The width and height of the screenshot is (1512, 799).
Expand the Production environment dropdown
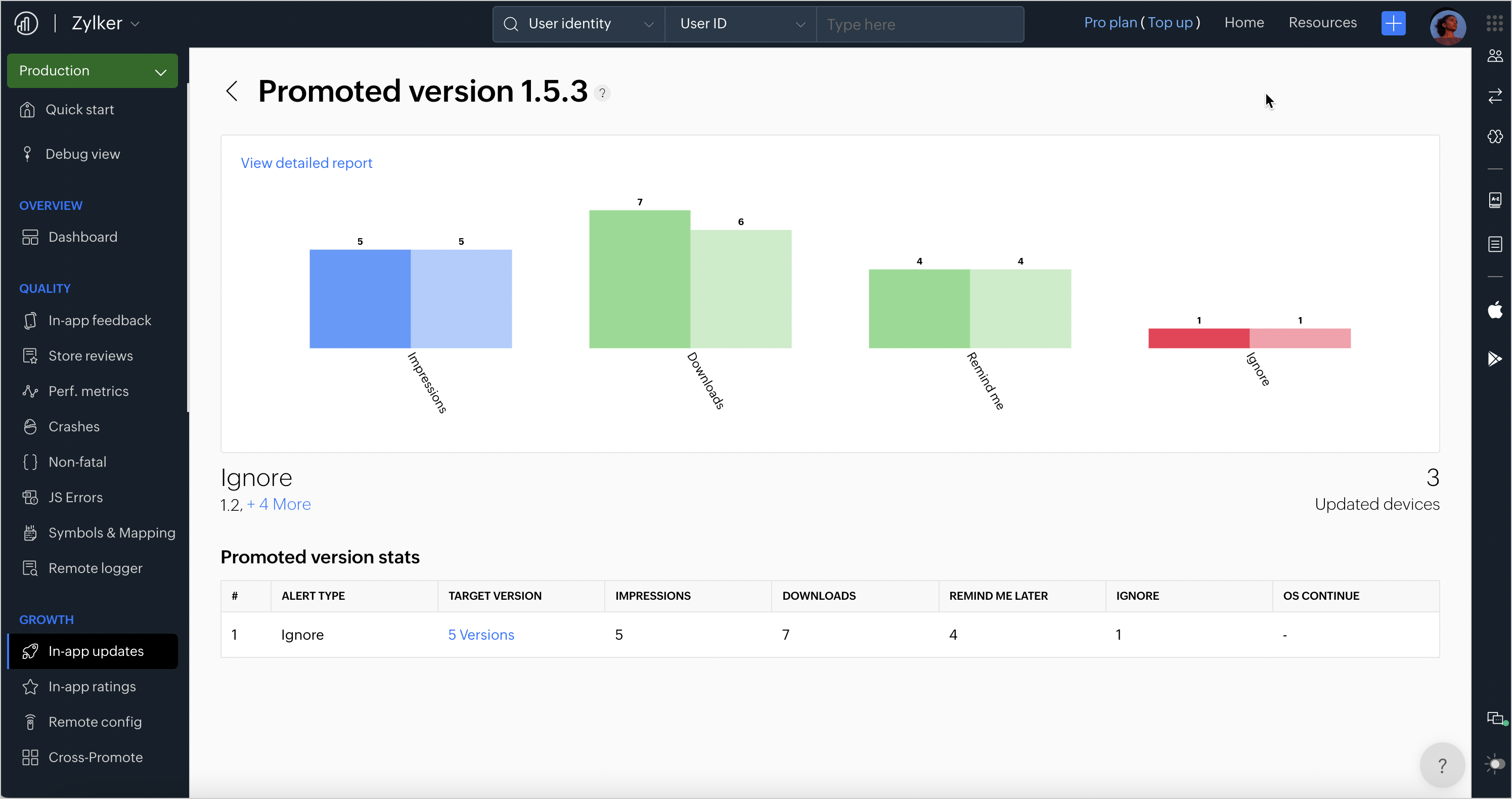(x=92, y=71)
